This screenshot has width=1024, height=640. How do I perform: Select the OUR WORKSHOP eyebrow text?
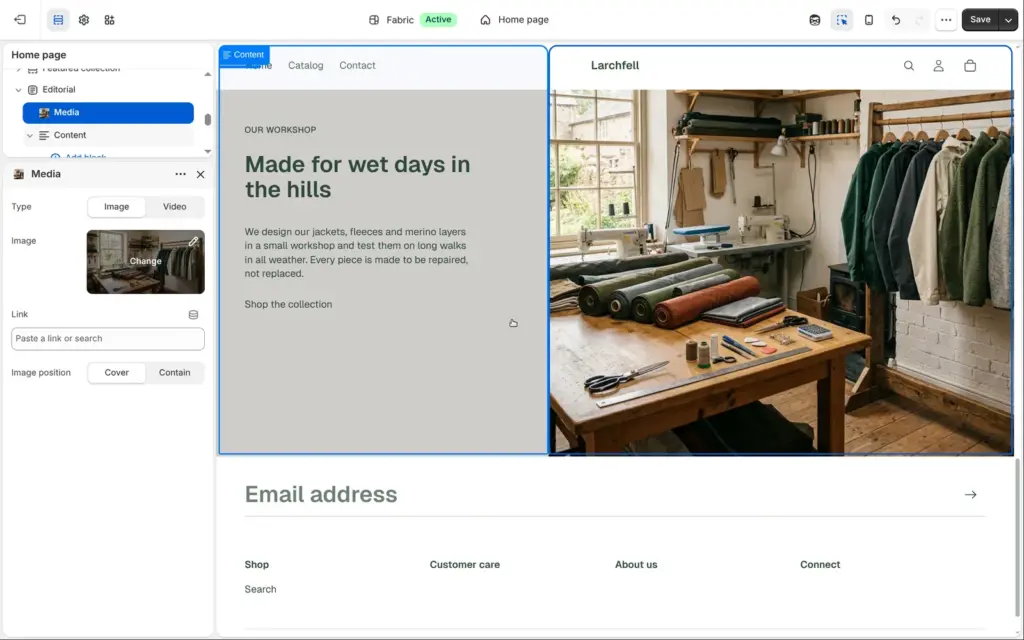pyautogui.click(x=280, y=130)
